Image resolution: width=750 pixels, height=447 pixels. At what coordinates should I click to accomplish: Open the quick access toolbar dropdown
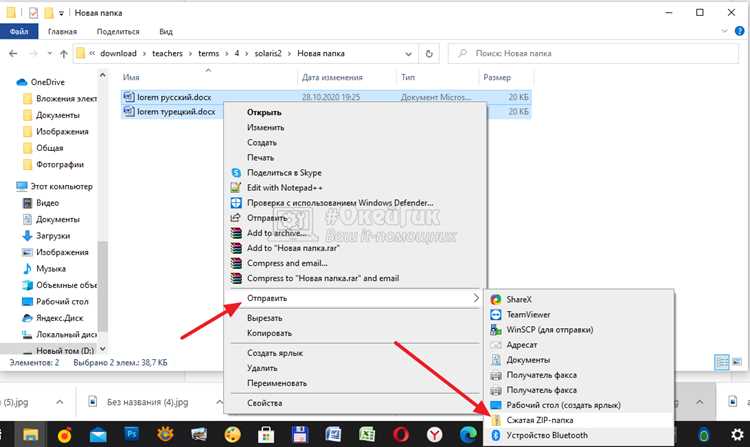point(61,13)
